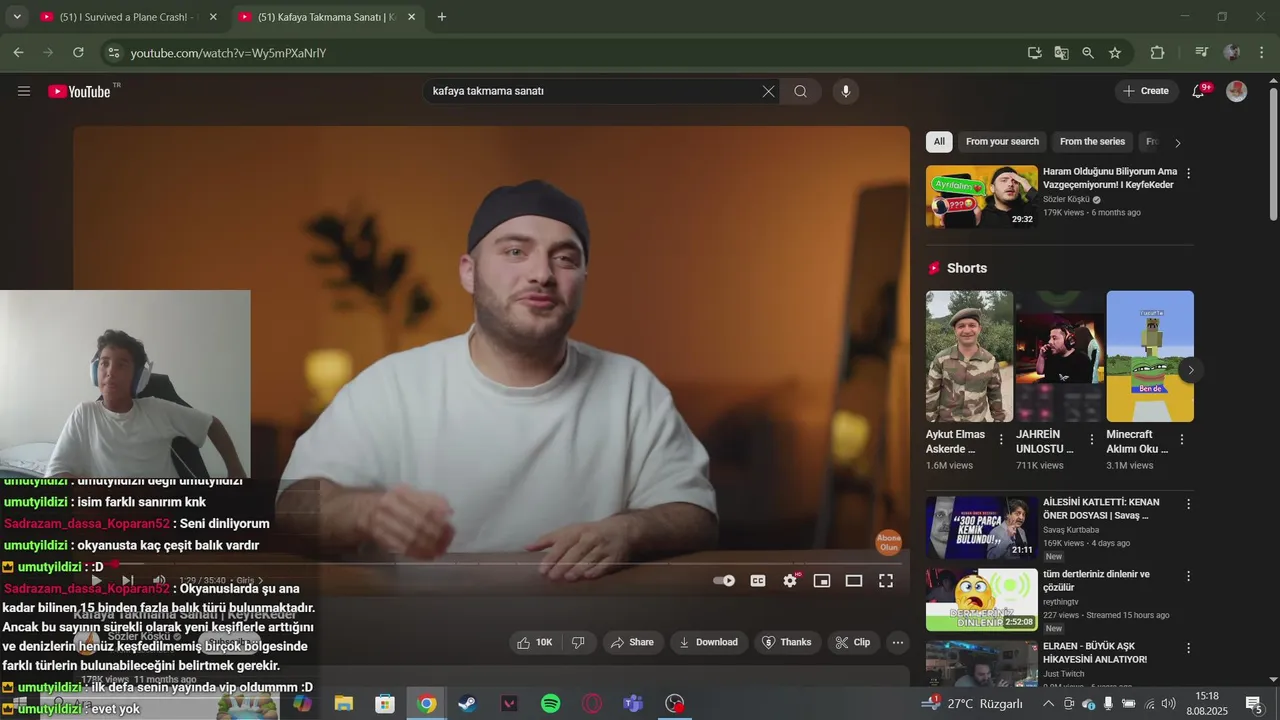The image size is (1280, 720).
Task: Open a new browser tab
Action: 442,17
